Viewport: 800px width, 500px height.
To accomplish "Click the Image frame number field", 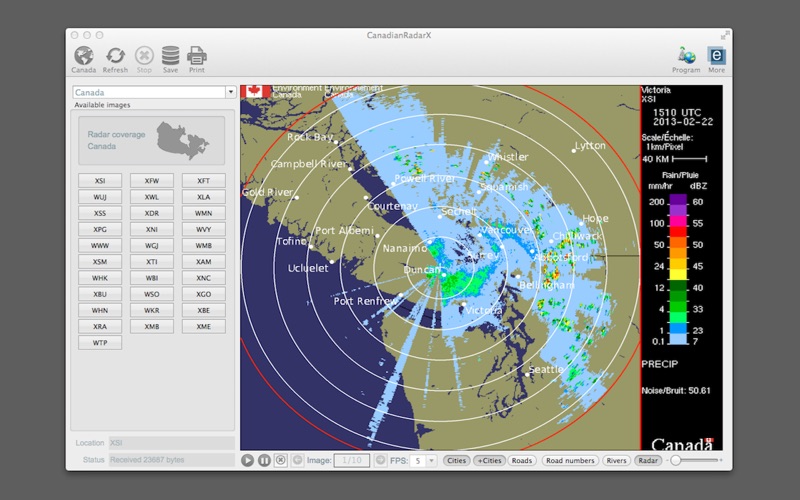I will coord(350,460).
